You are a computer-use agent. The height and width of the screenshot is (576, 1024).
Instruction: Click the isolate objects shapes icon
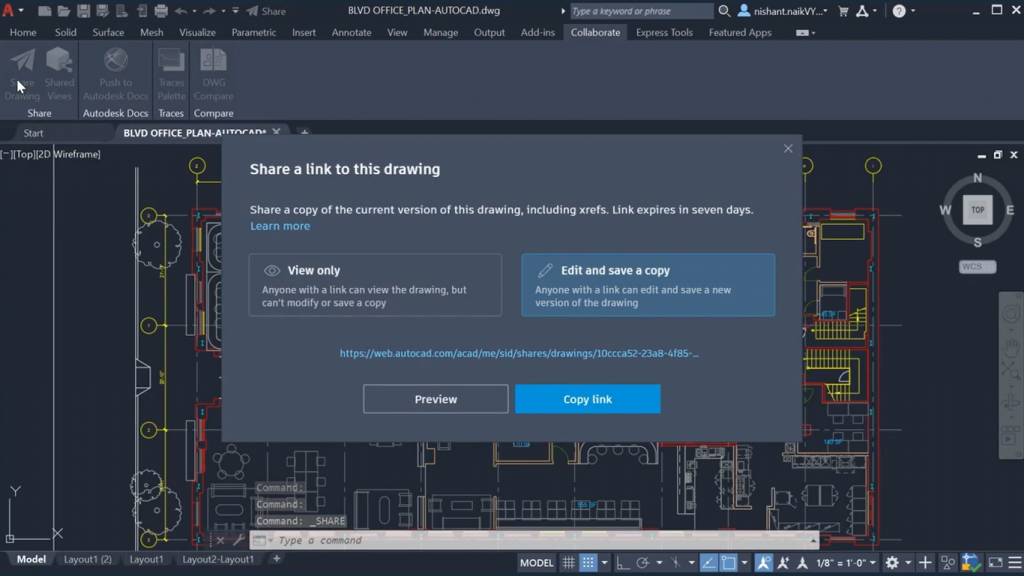point(948,563)
